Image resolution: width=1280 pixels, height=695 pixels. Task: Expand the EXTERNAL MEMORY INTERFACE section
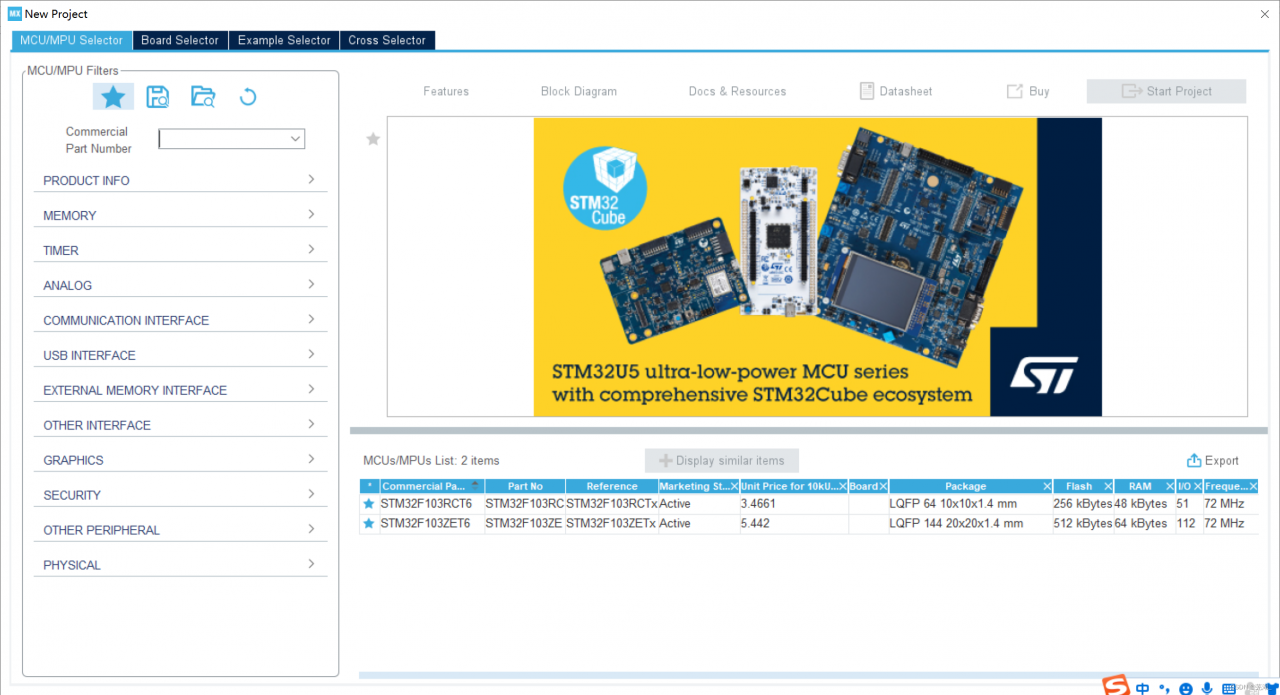coord(180,390)
